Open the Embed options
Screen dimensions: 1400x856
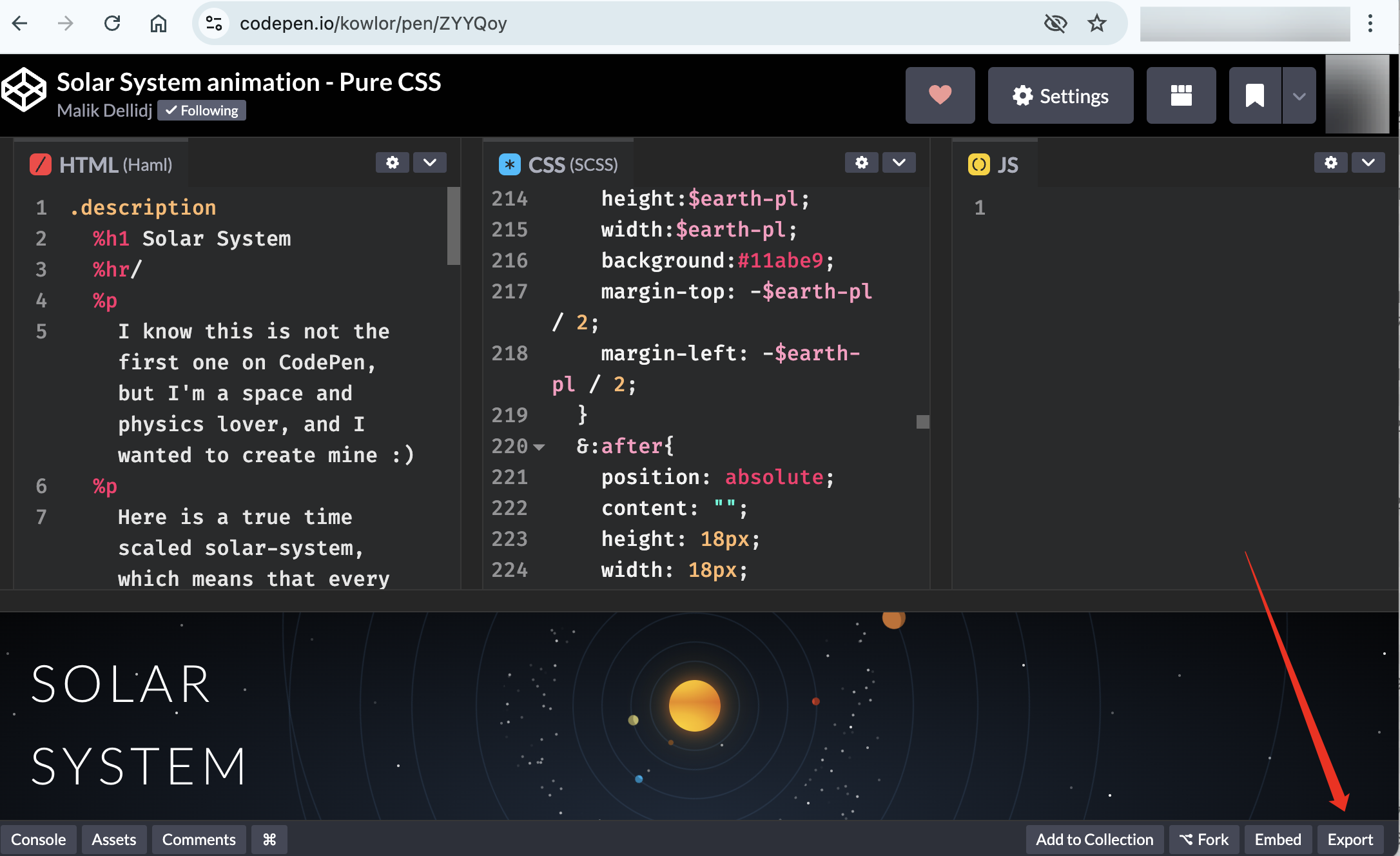pyautogui.click(x=1278, y=839)
